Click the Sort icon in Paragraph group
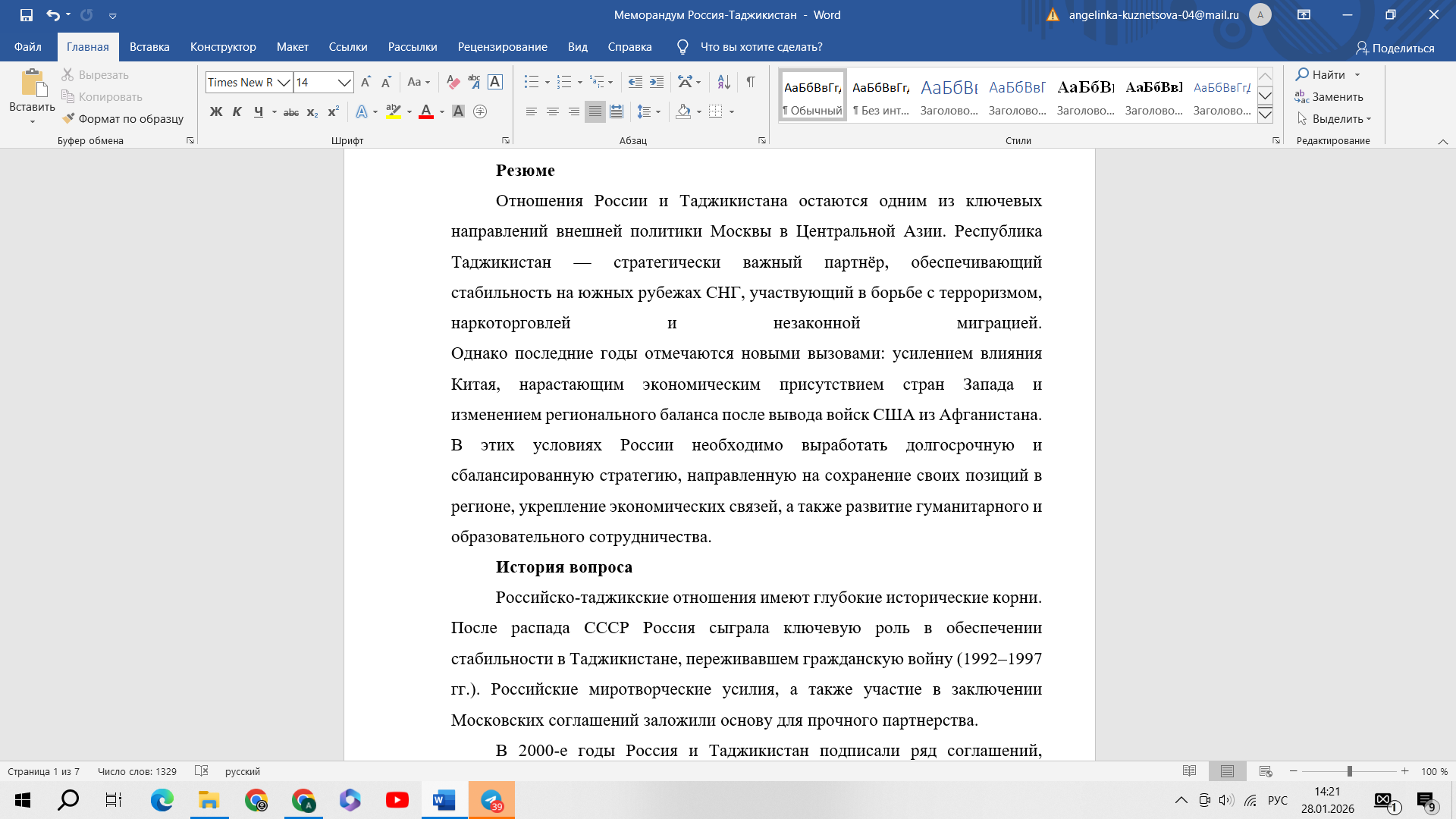This screenshot has width=1456, height=819. coord(723,82)
